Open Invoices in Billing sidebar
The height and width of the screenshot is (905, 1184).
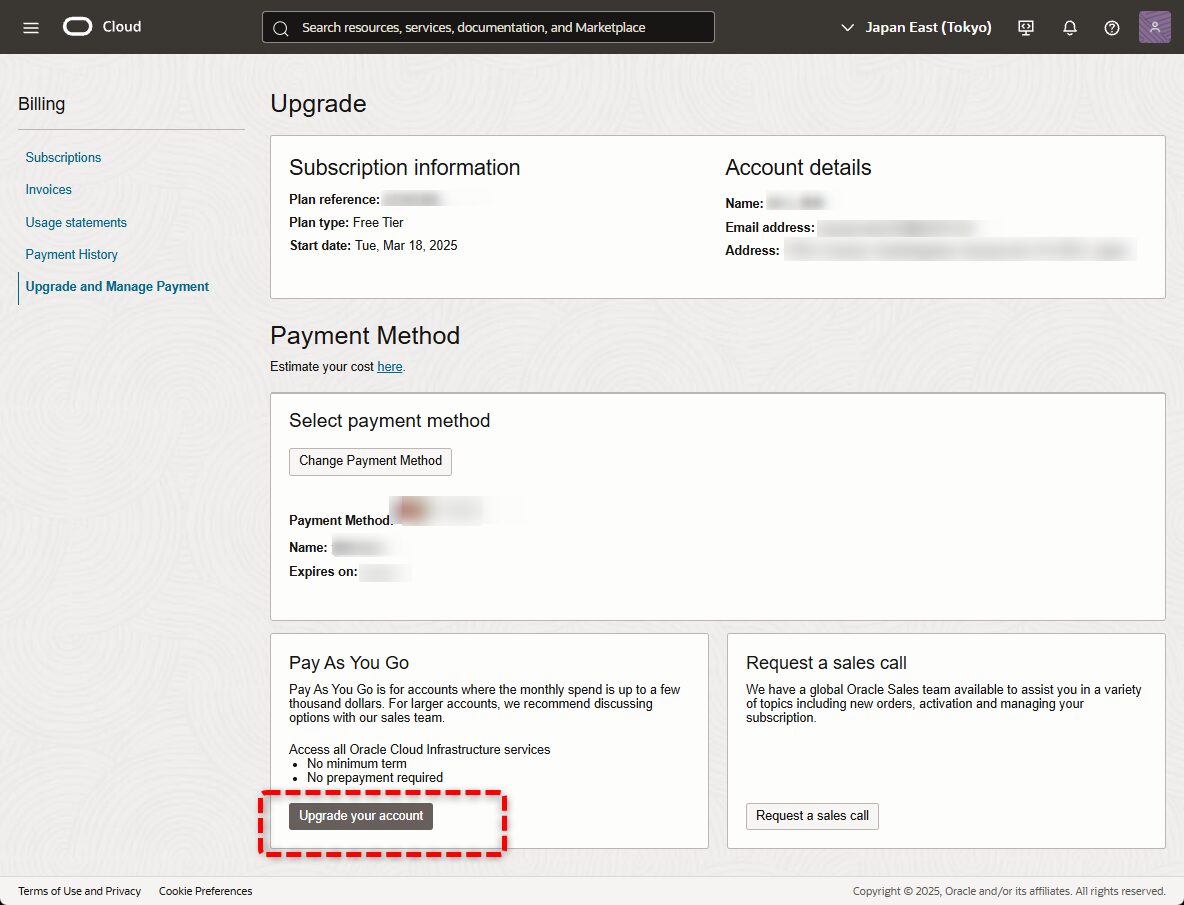(48, 189)
